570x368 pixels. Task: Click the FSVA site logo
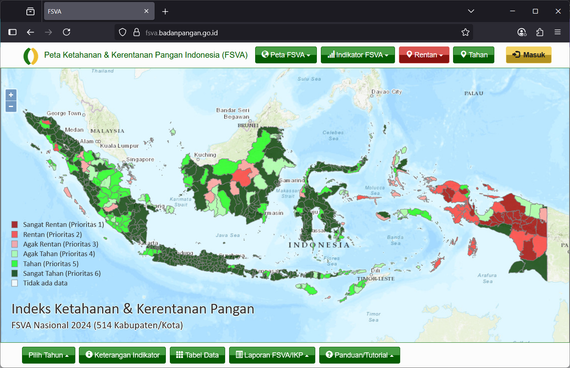tap(31, 56)
